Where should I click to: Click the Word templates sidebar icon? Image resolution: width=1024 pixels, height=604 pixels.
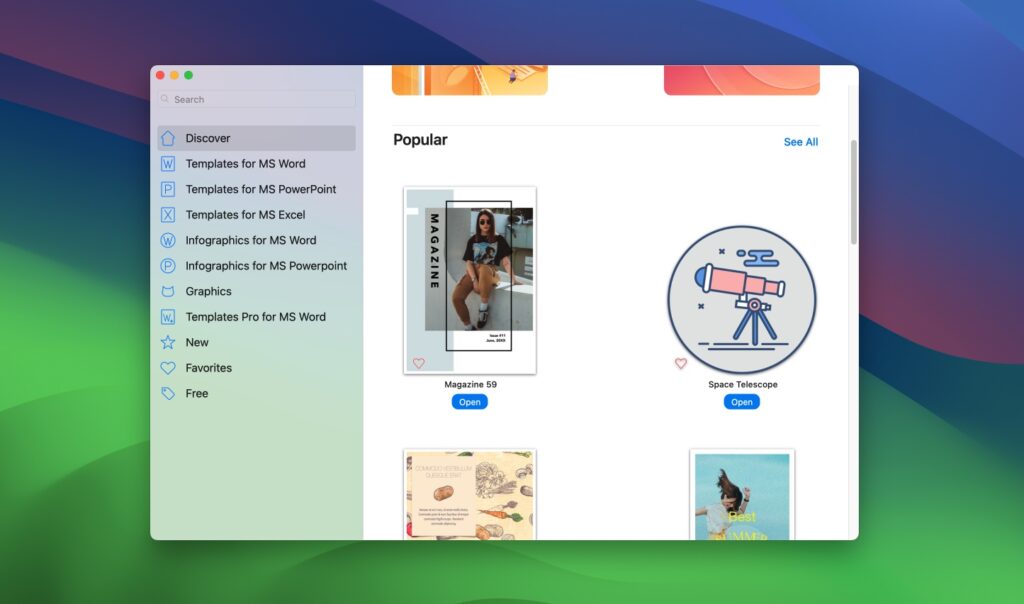(x=168, y=164)
